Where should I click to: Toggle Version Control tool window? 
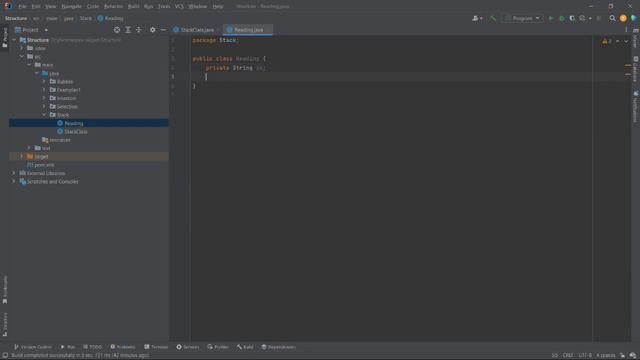coord(33,347)
